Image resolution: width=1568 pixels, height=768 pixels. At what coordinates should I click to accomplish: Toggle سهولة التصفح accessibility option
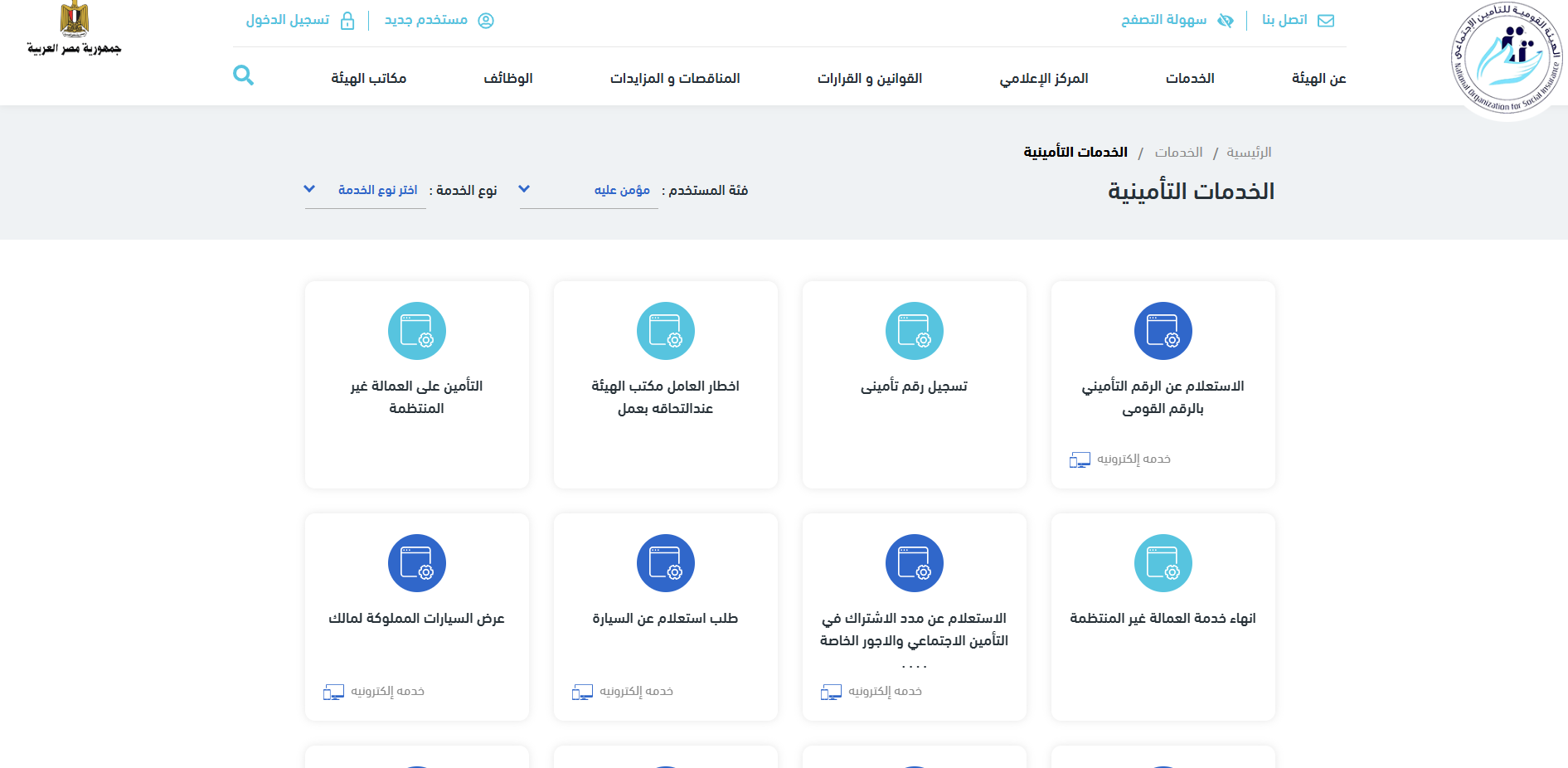(1177, 21)
